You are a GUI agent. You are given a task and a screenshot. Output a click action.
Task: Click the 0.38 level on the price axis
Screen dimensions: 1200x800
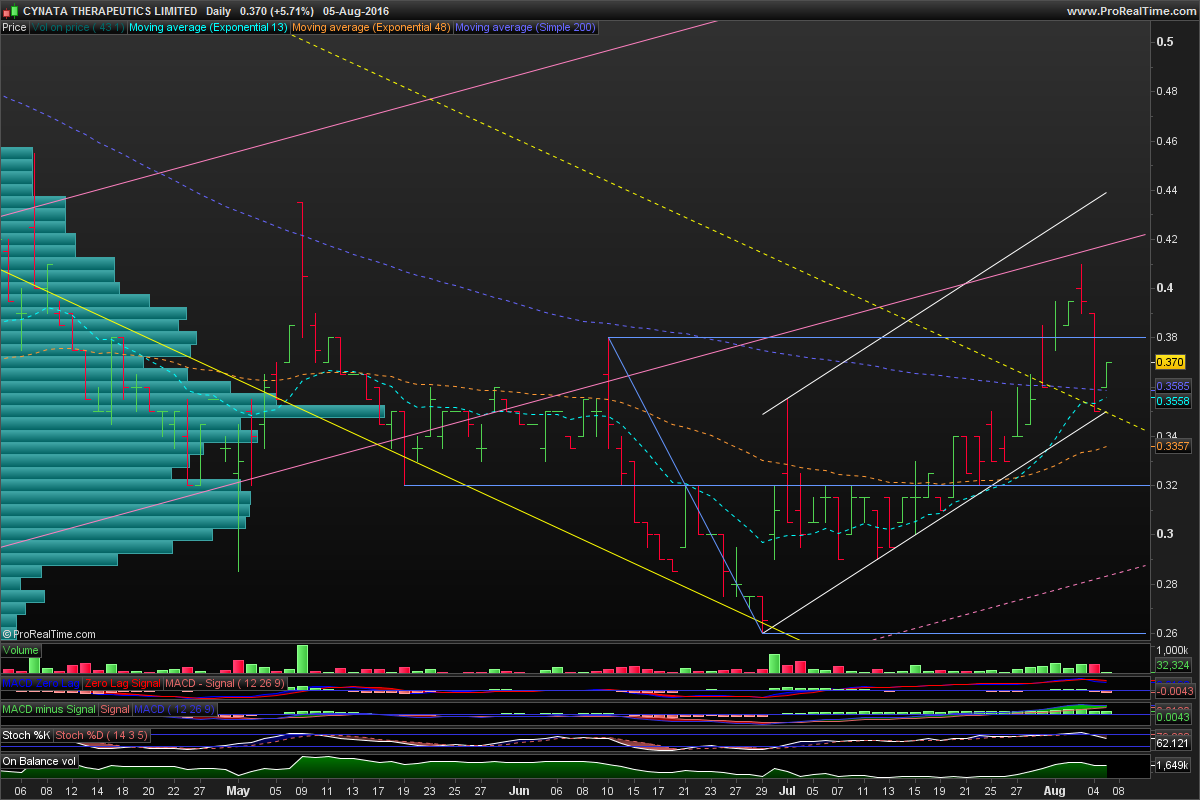pos(1168,337)
